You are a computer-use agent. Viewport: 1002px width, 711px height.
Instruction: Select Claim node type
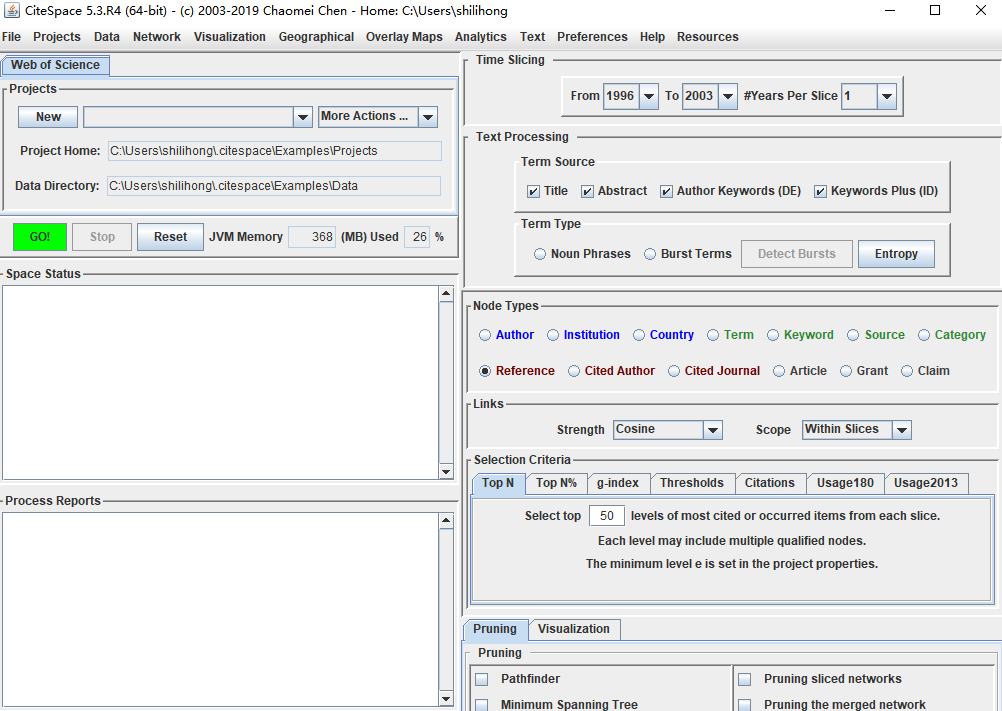coord(907,371)
